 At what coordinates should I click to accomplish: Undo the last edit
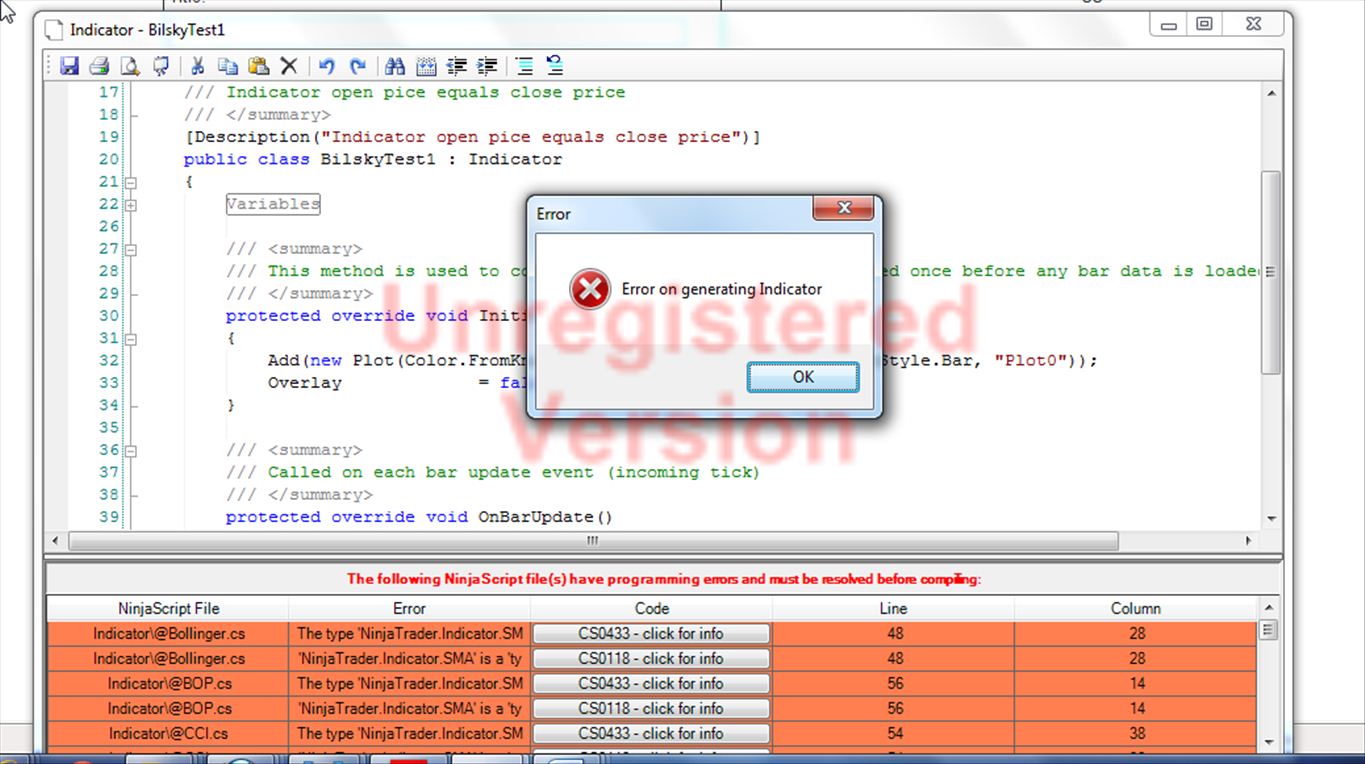tap(326, 66)
